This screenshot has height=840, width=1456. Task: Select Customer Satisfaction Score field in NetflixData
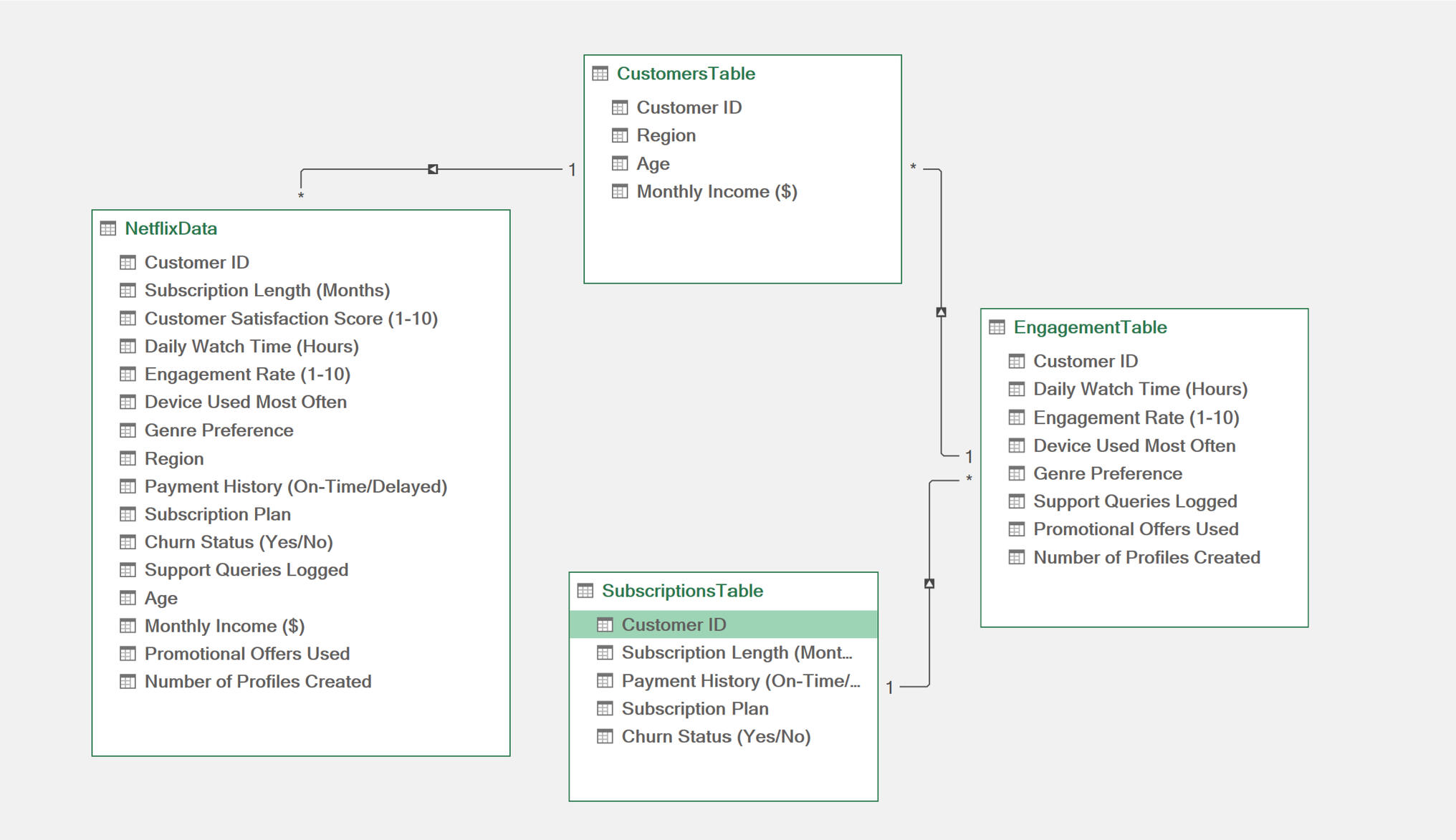coord(291,318)
